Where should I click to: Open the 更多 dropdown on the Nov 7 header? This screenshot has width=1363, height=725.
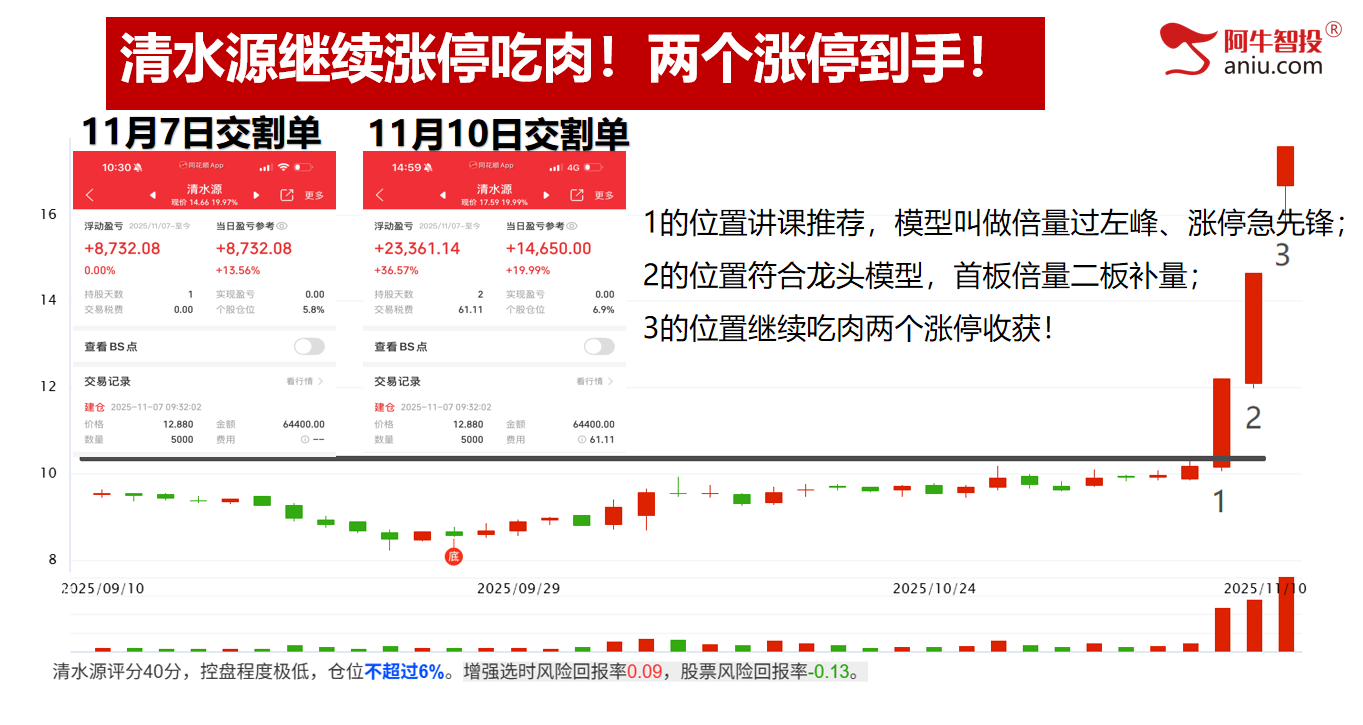click(315, 195)
